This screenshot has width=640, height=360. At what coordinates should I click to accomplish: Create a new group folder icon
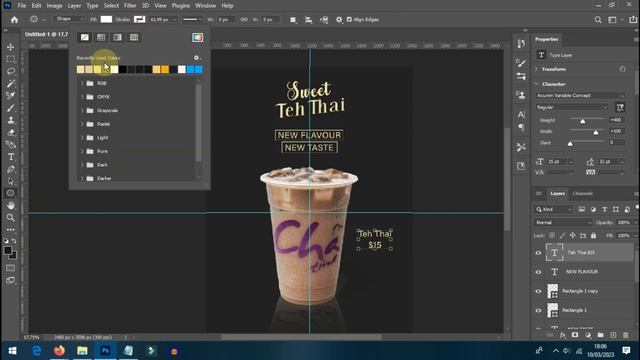(600, 335)
